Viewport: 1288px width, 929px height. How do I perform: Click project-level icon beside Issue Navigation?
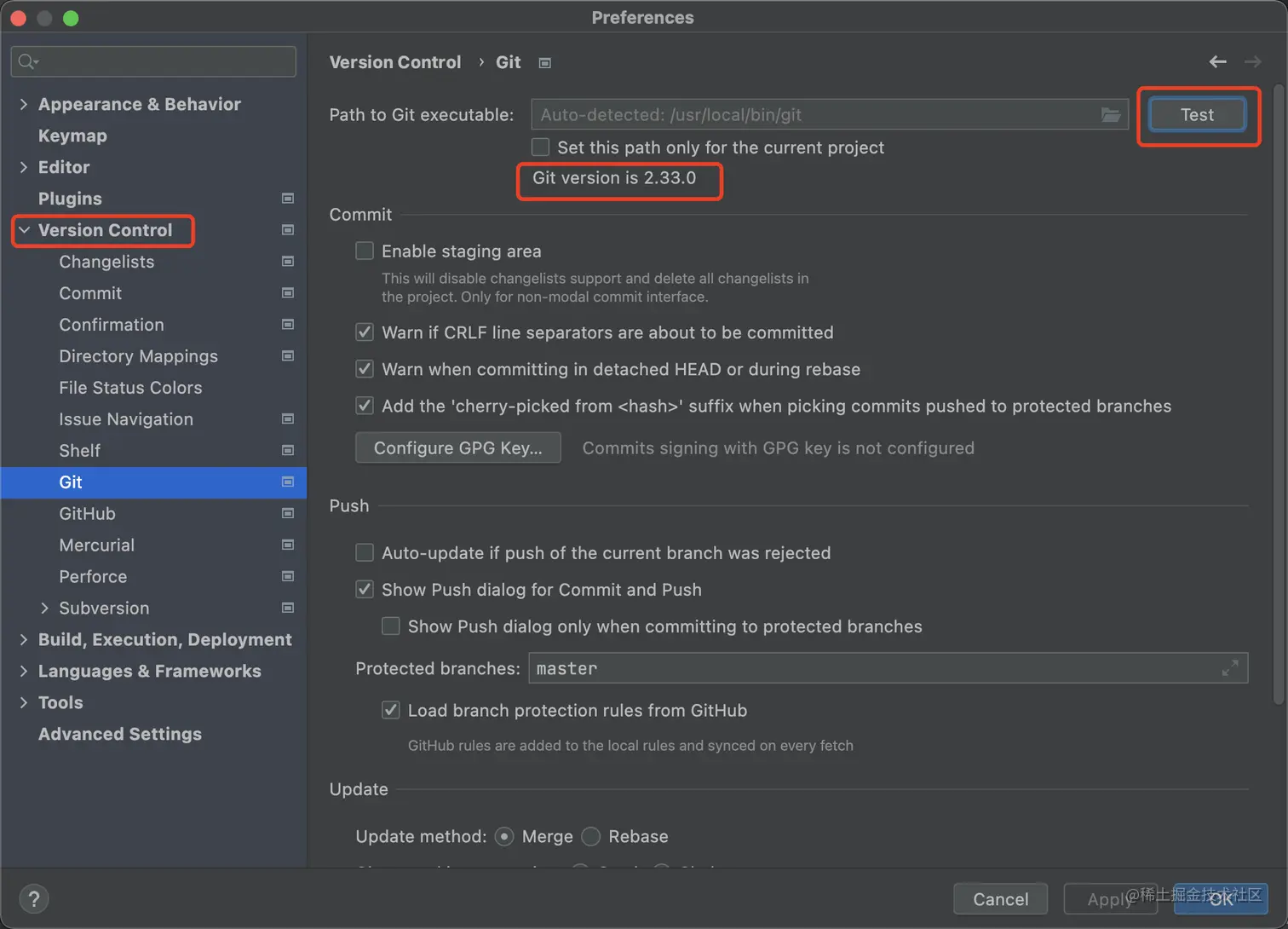coord(288,419)
